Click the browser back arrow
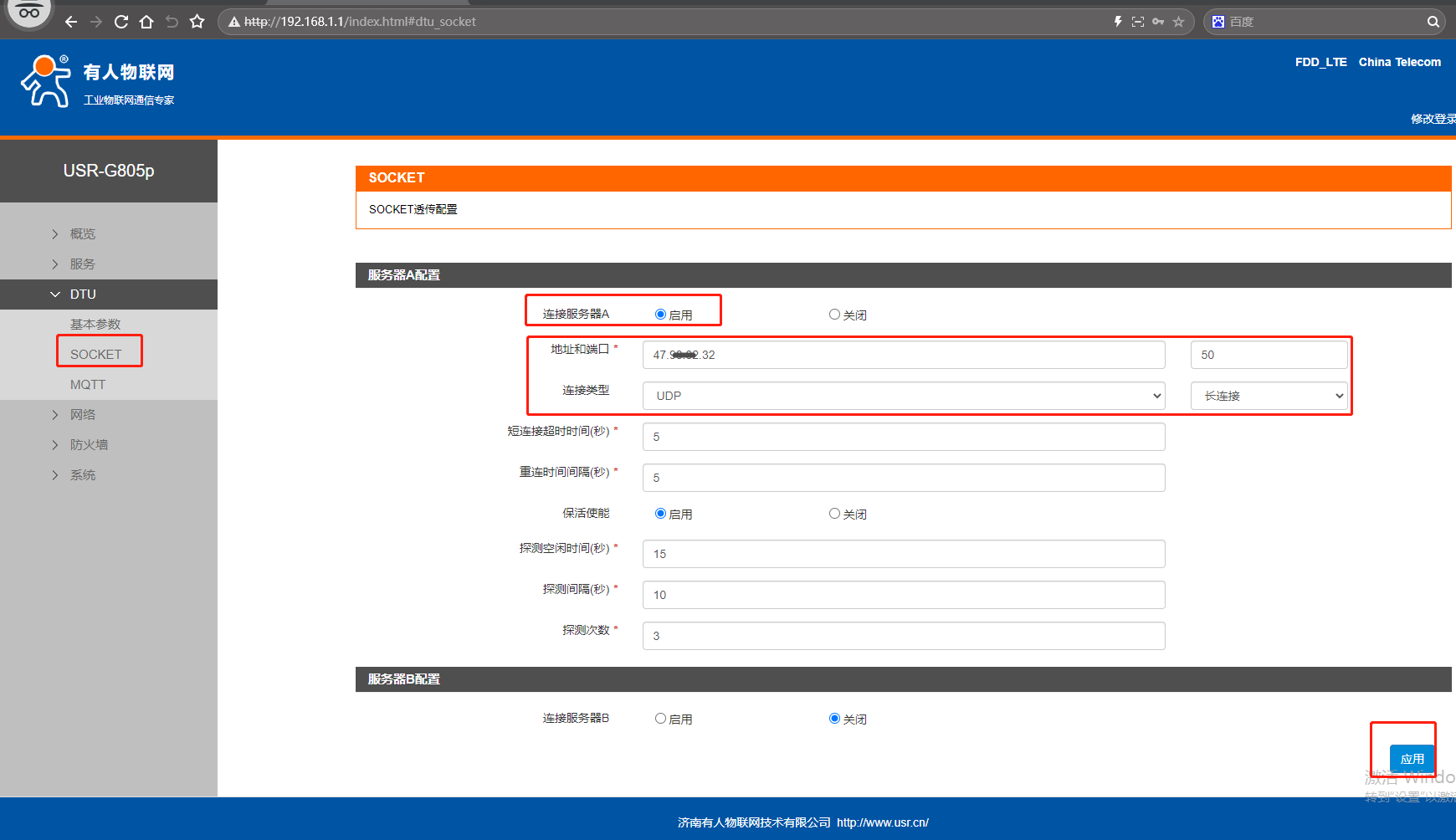The height and width of the screenshot is (840, 1456). [x=71, y=22]
